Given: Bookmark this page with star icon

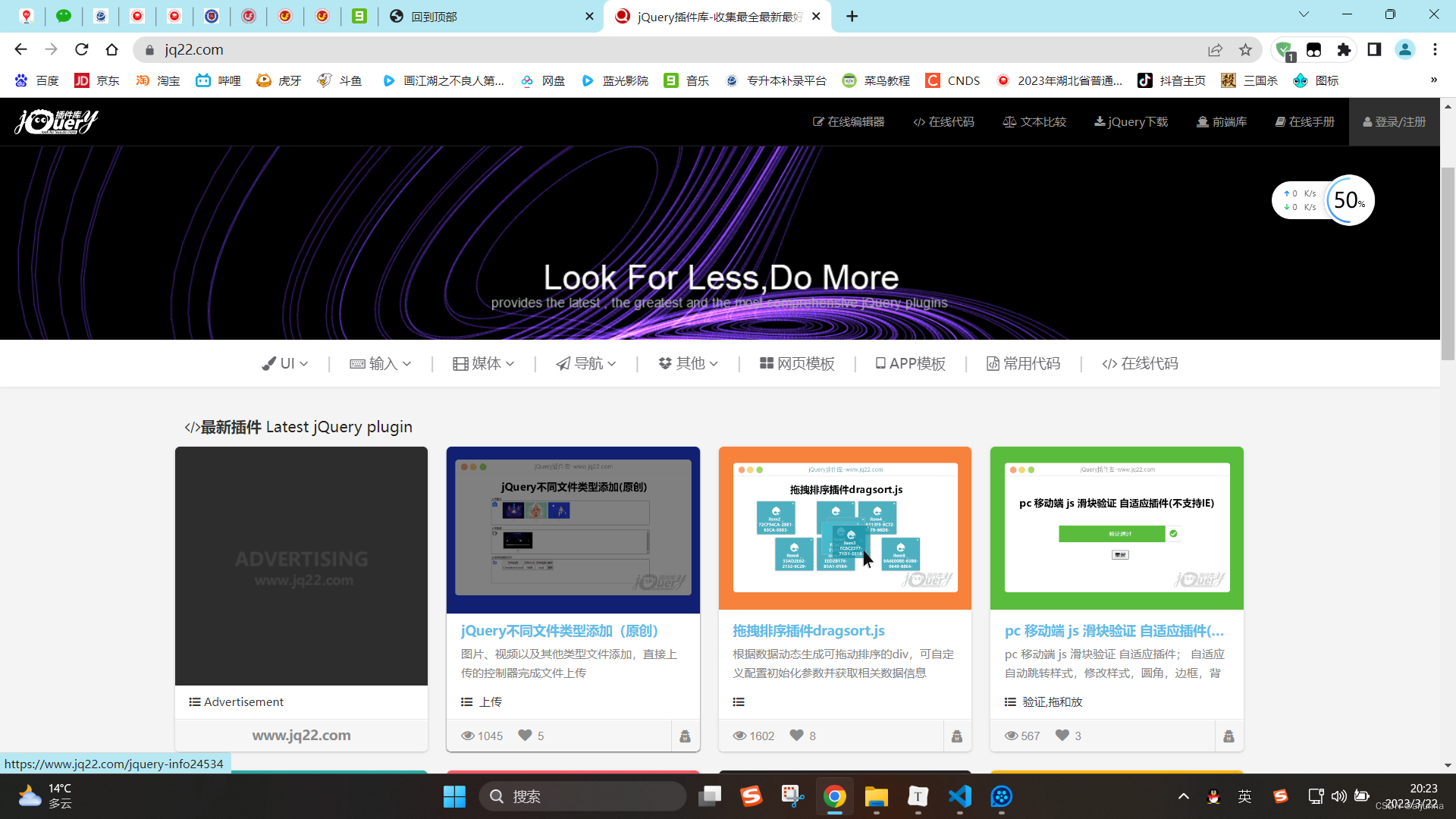Looking at the screenshot, I should pos(1245,50).
